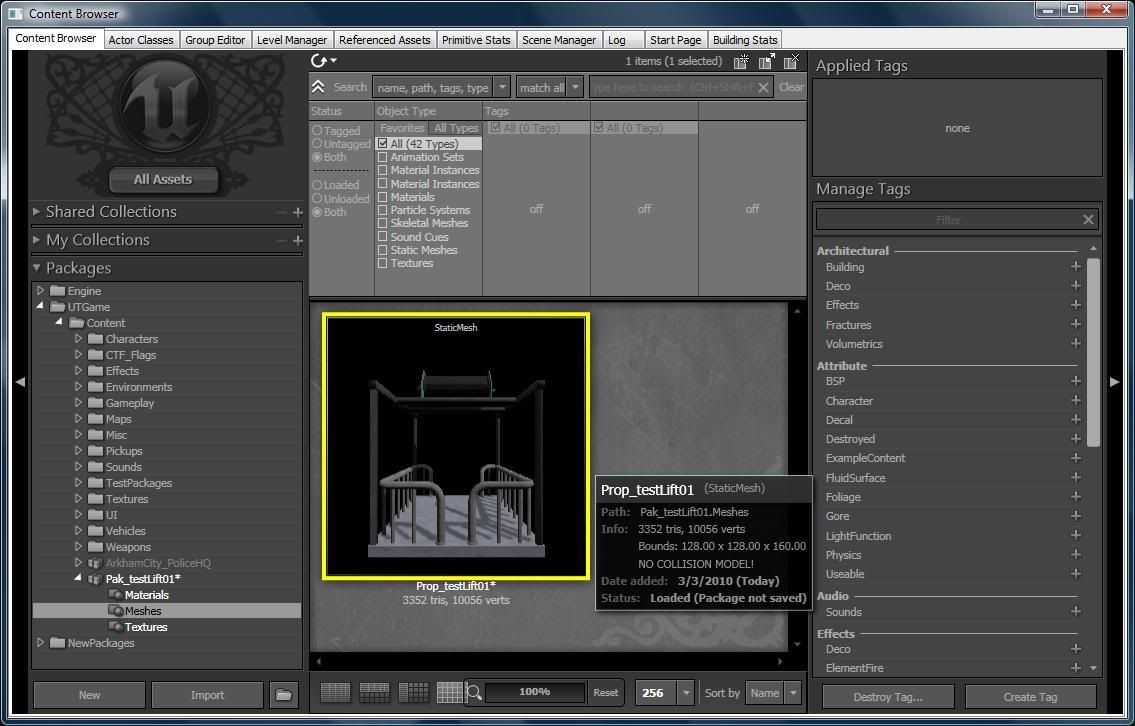Apply the Sounds tag via its plus
The image size is (1135, 726).
tap(1076, 611)
